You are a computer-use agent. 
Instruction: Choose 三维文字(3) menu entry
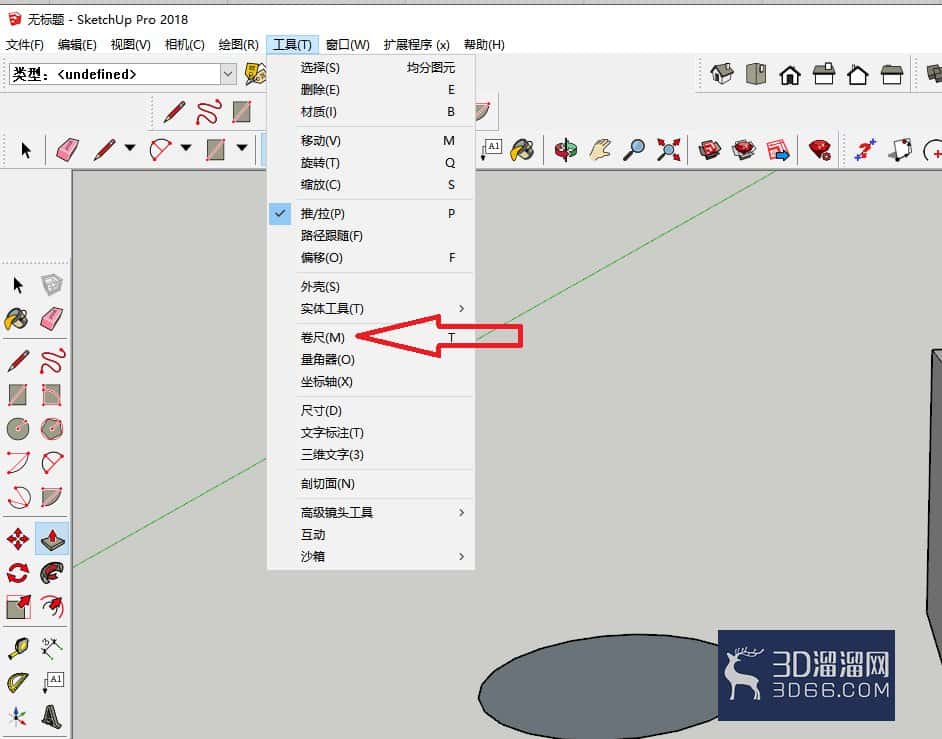coord(371,455)
